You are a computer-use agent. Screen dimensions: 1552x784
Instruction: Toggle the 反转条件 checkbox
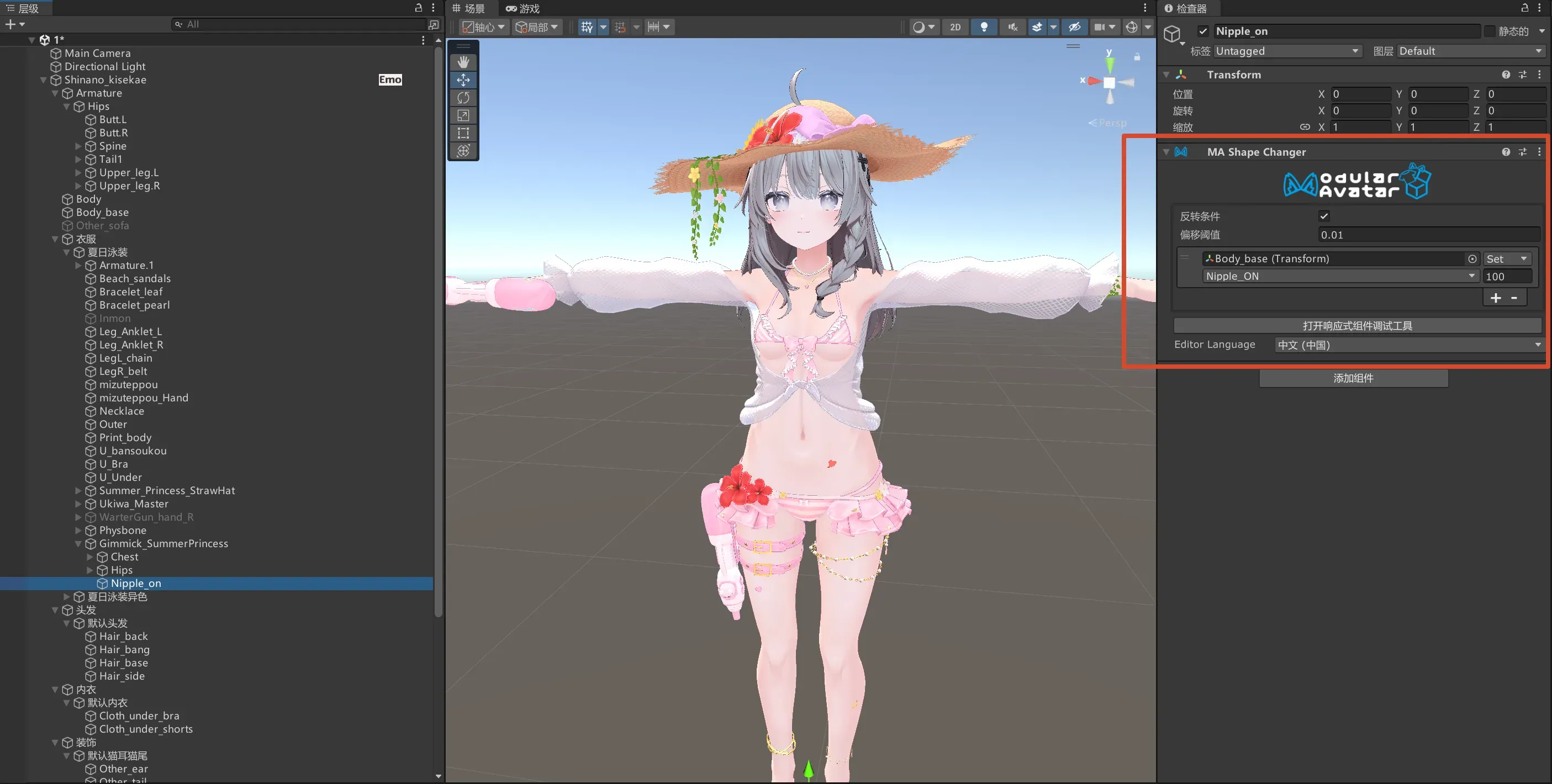tap(1324, 216)
